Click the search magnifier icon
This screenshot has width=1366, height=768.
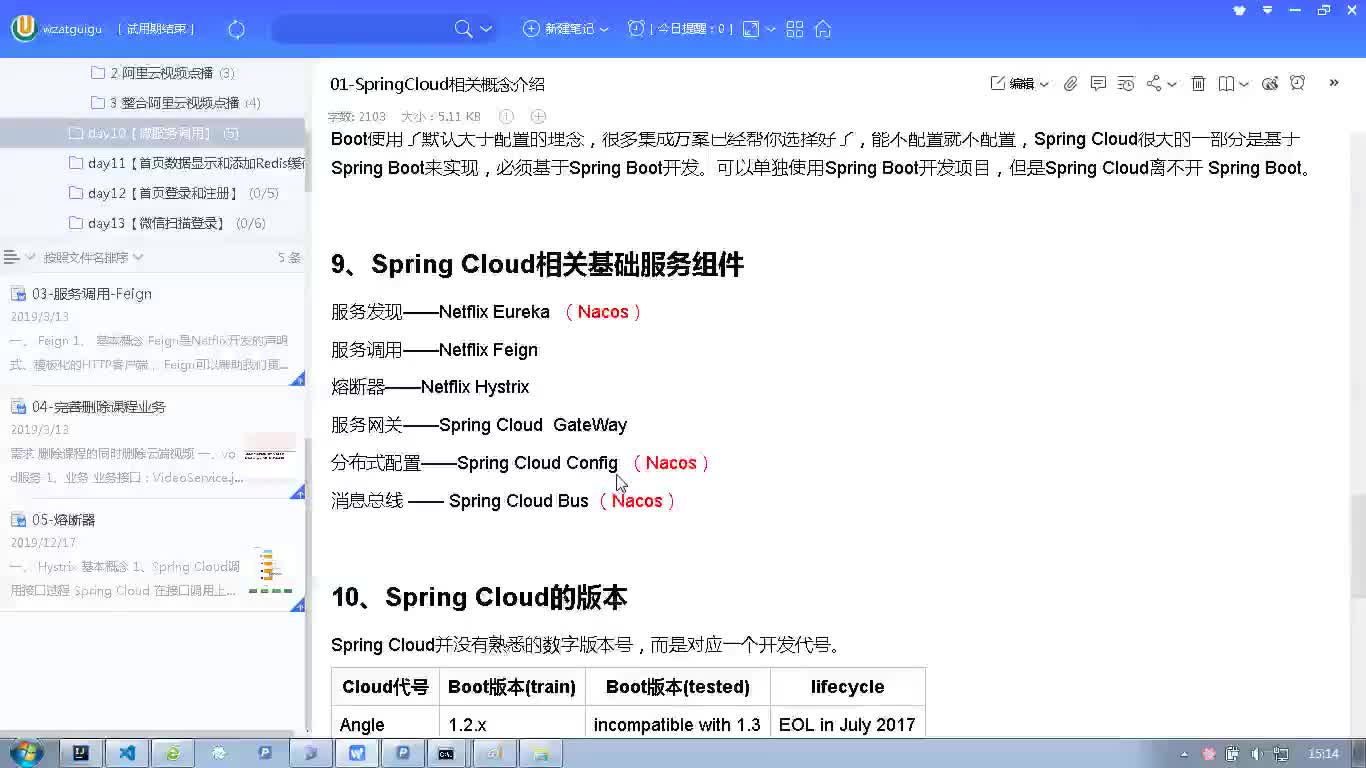click(464, 29)
